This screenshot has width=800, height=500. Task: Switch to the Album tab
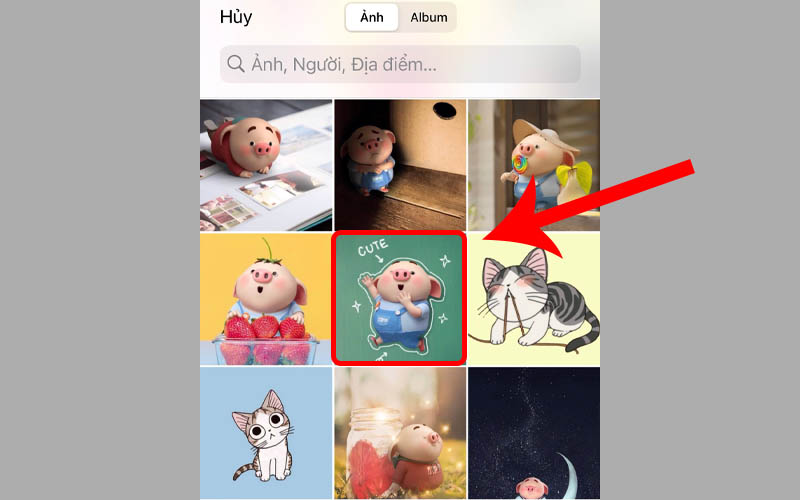point(429,17)
